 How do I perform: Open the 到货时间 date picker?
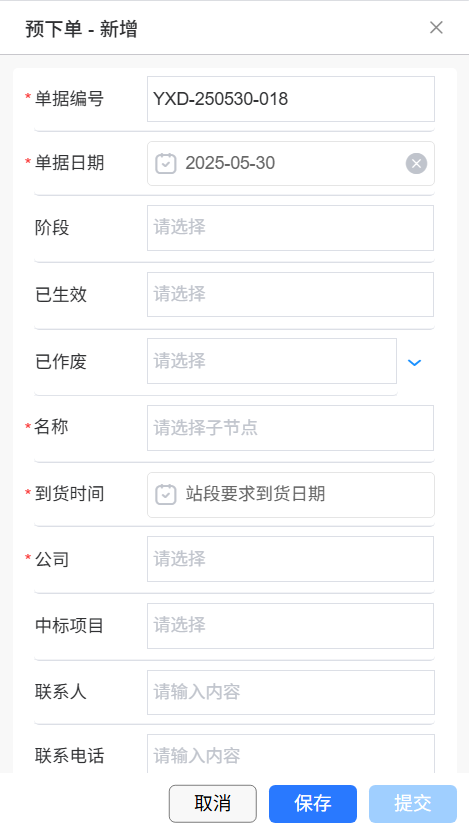[x=291, y=495]
